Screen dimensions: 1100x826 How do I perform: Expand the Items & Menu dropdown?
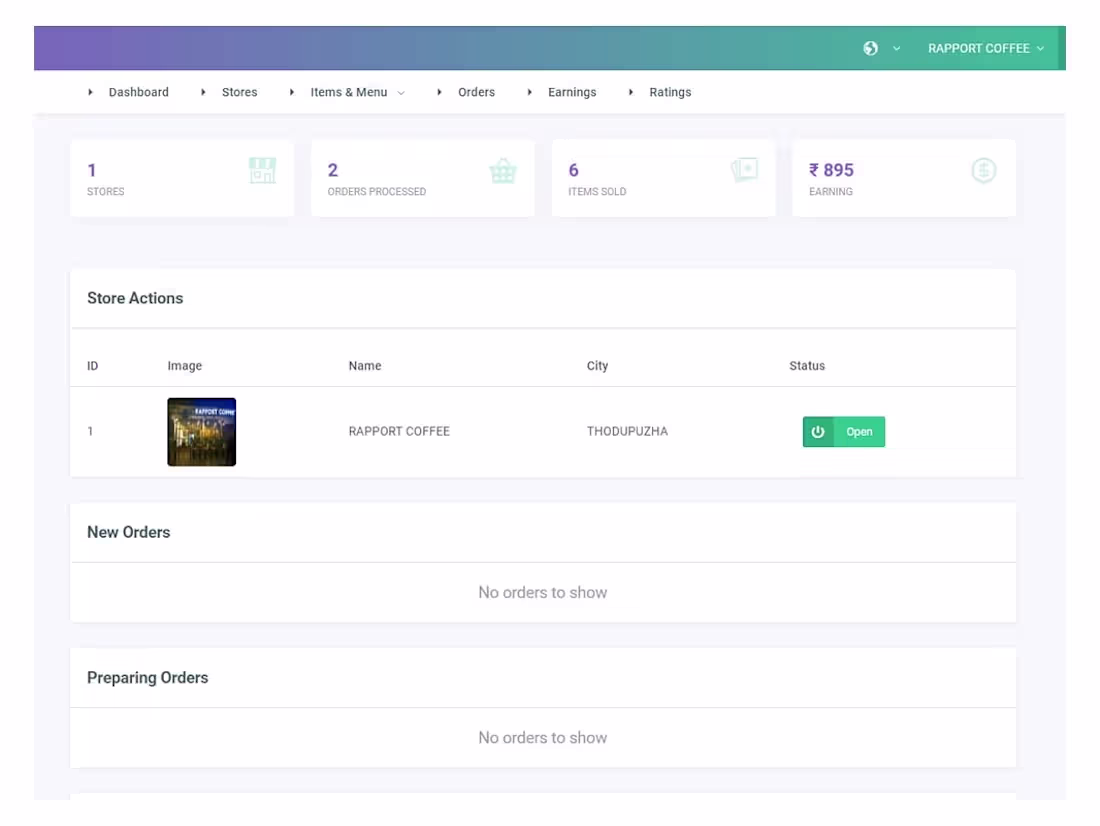[357, 92]
